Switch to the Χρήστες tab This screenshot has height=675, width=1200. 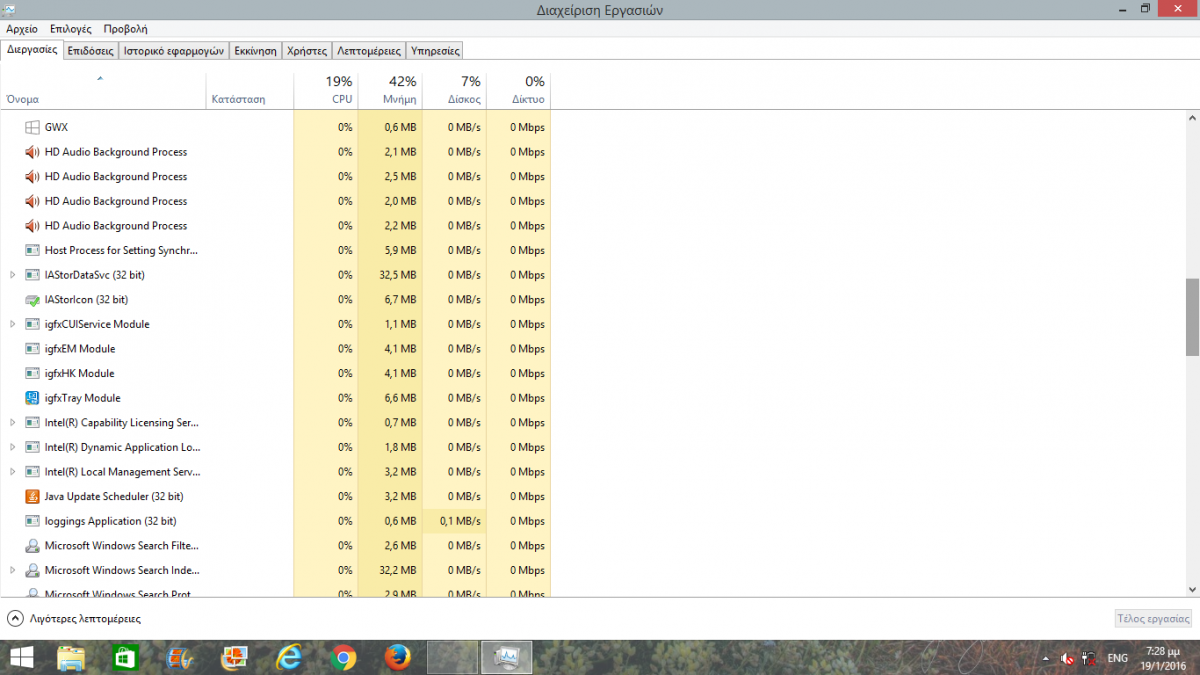point(307,50)
